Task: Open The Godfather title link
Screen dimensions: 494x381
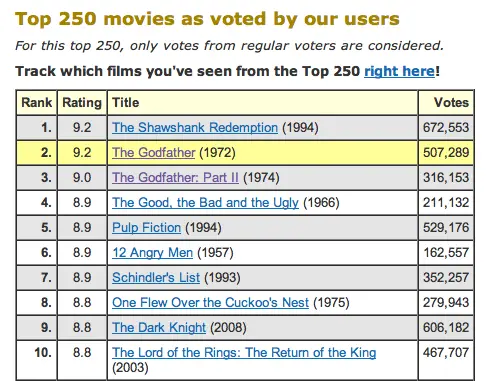Action: tap(153, 153)
